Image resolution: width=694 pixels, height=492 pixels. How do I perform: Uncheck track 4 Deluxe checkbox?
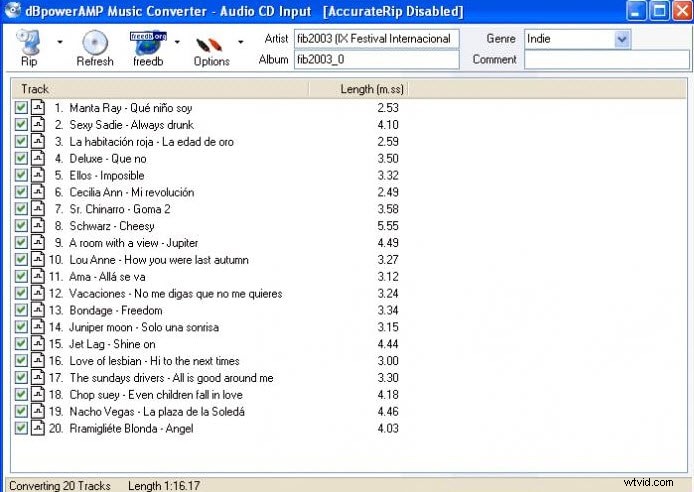click(21, 158)
